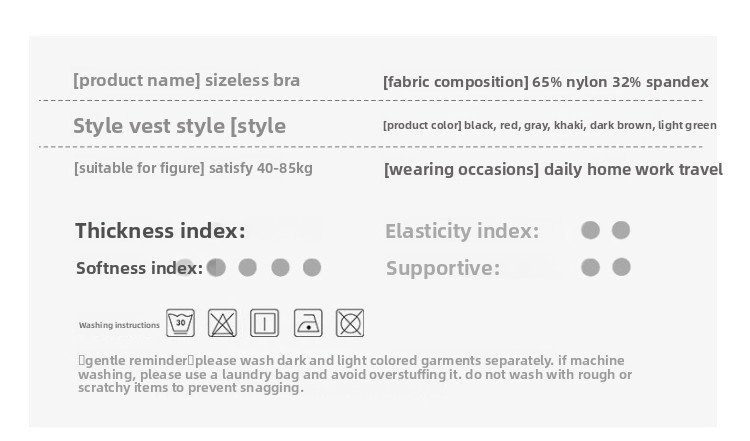This screenshot has height=441, width=750.
Task: Select the rightmost Softness index dot
Action: click(312, 267)
